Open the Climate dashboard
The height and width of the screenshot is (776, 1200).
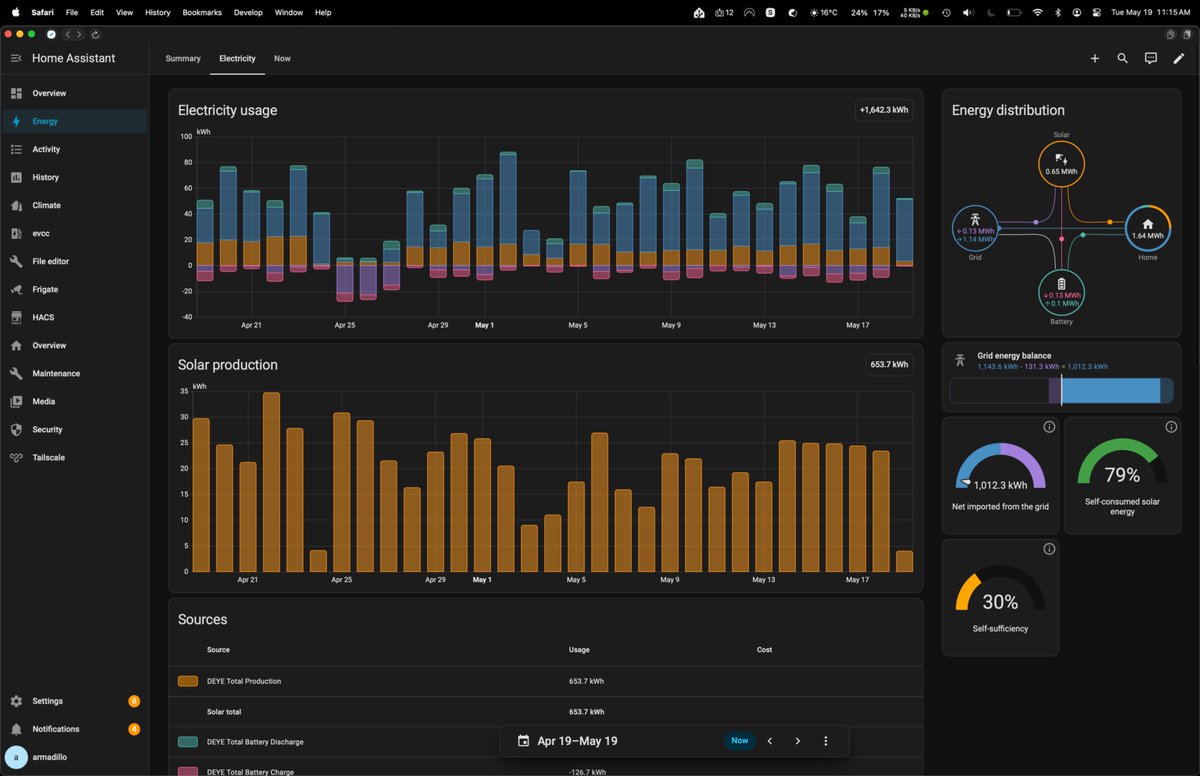pos(75,205)
